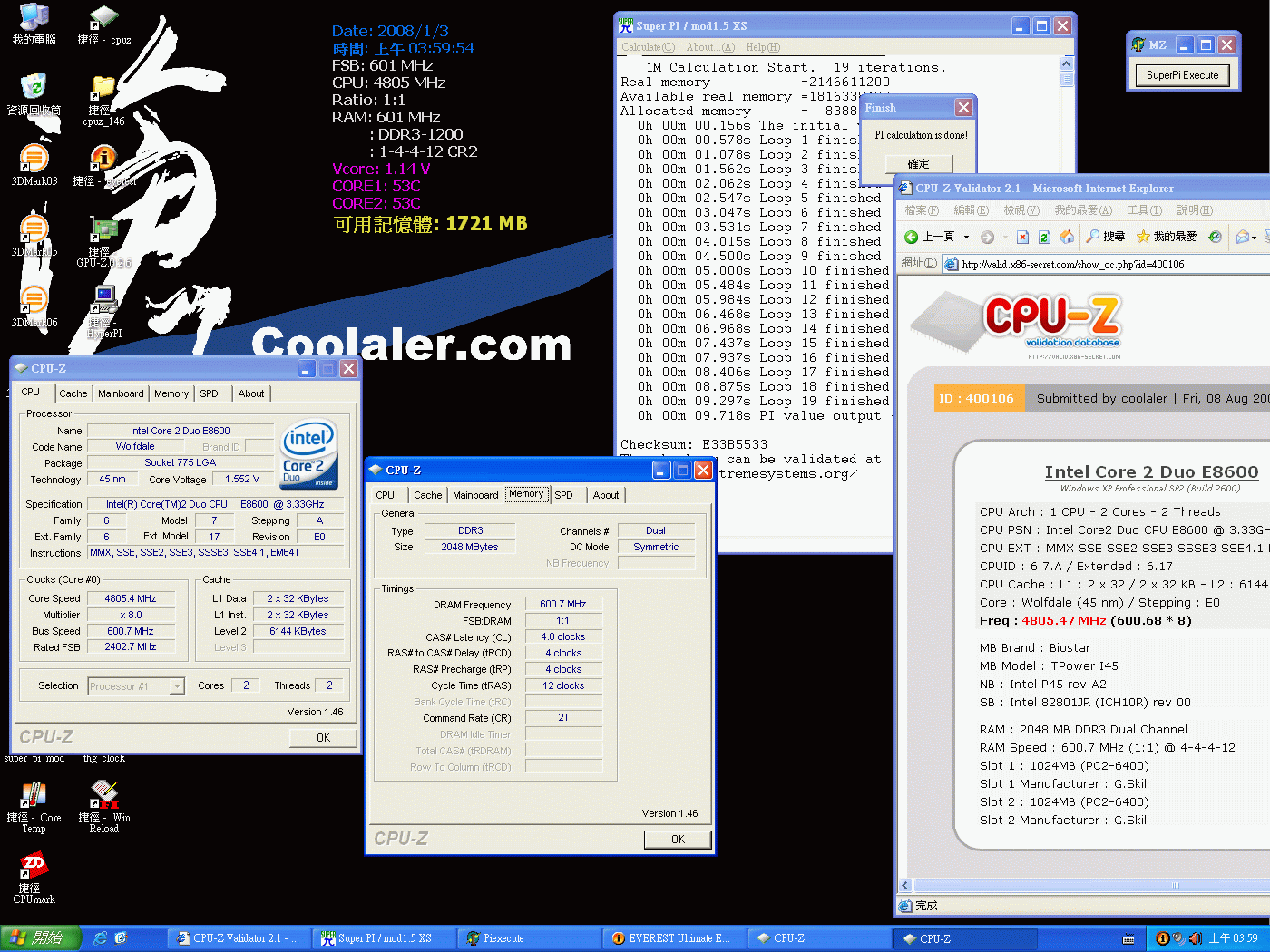Open the Back button history dropdown arrow
This screenshot has width=1270, height=952.
[x=966, y=237]
